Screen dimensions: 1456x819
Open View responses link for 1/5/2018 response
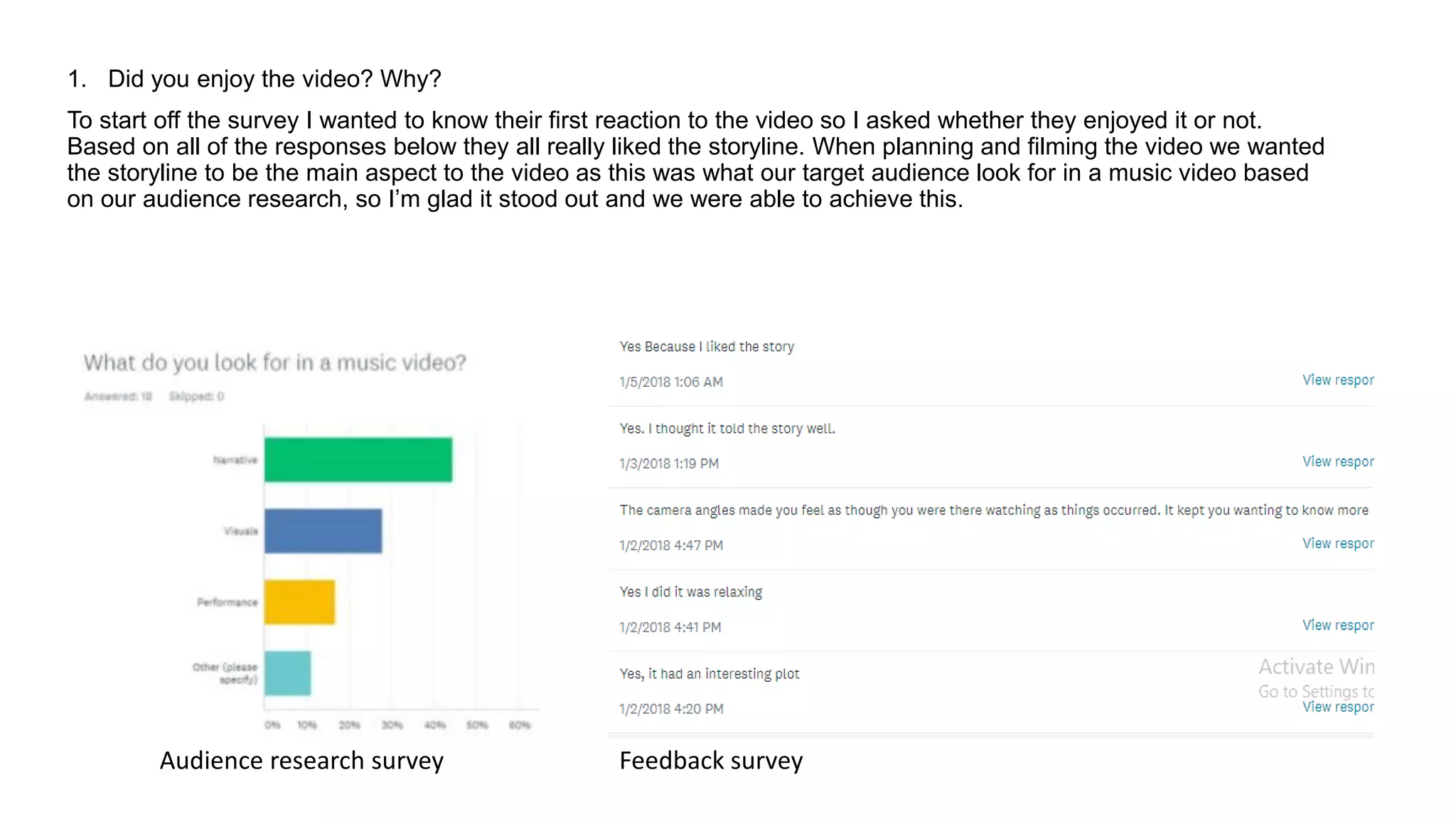pos(1337,380)
